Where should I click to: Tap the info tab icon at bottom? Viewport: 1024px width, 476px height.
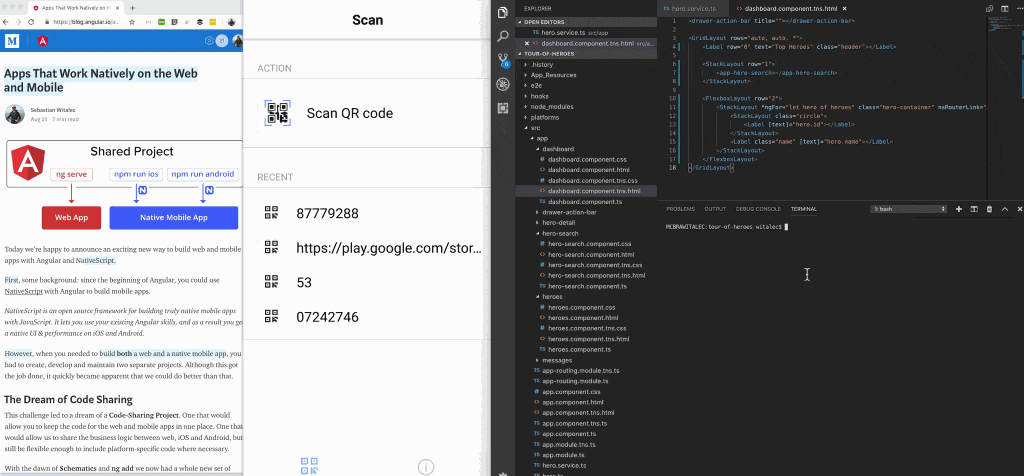pyautogui.click(x=426, y=467)
